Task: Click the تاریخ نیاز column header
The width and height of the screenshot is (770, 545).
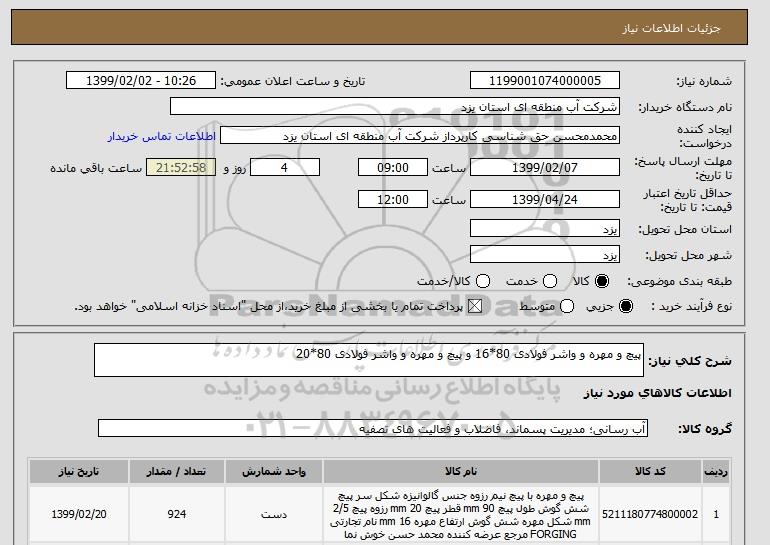Action: click(79, 471)
